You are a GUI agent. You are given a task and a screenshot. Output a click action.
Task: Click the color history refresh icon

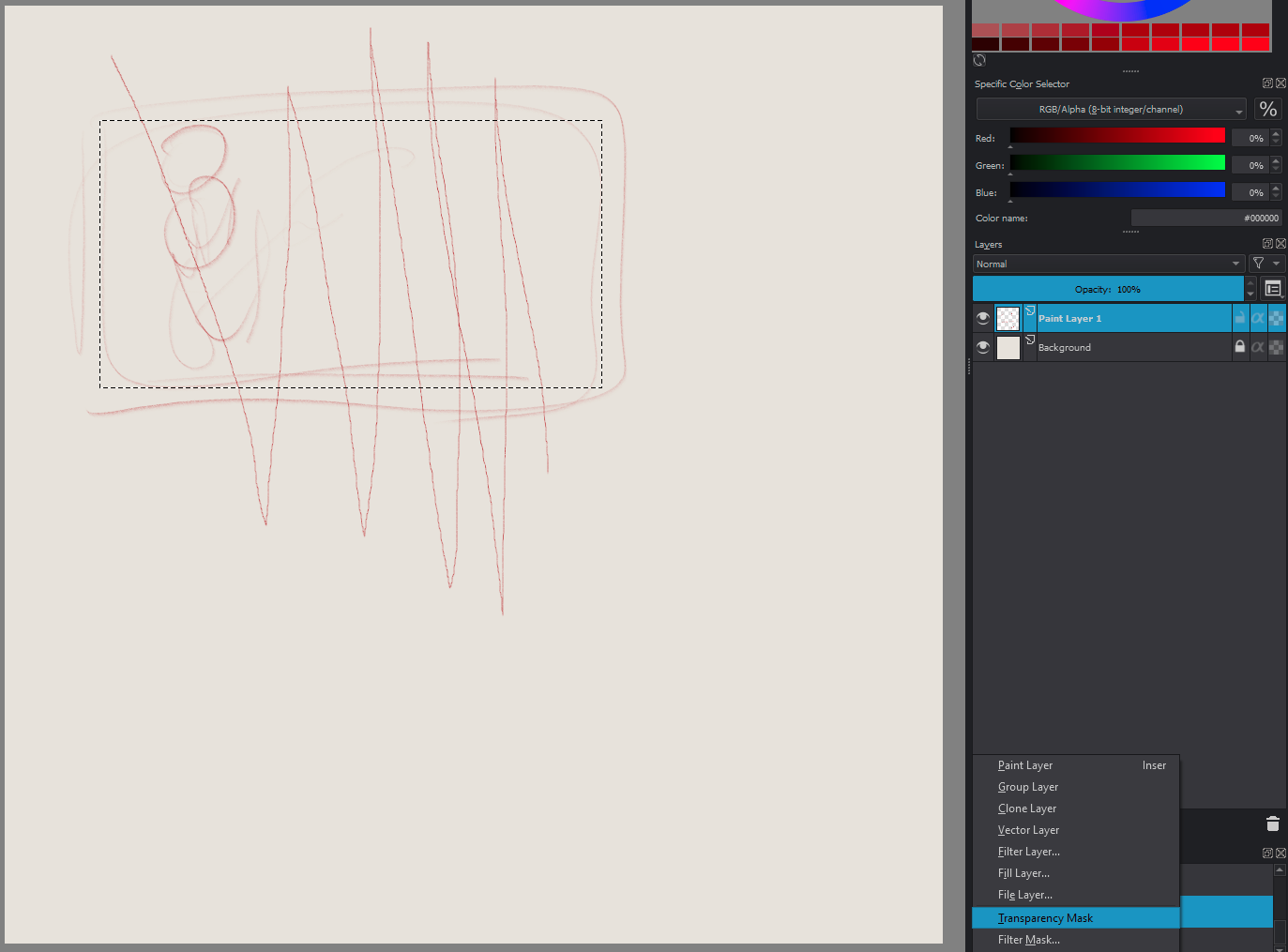(x=979, y=60)
